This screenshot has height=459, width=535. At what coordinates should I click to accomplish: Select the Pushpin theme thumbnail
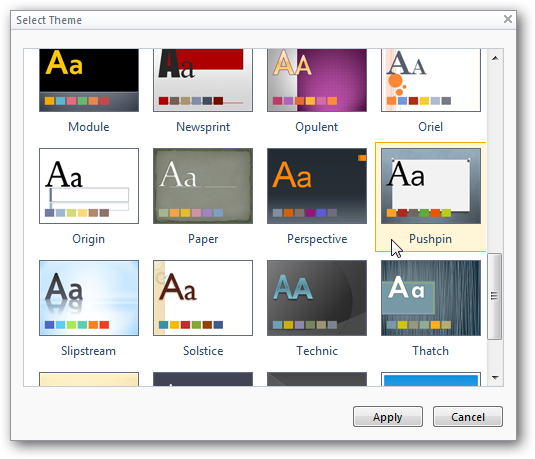(x=431, y=186)
